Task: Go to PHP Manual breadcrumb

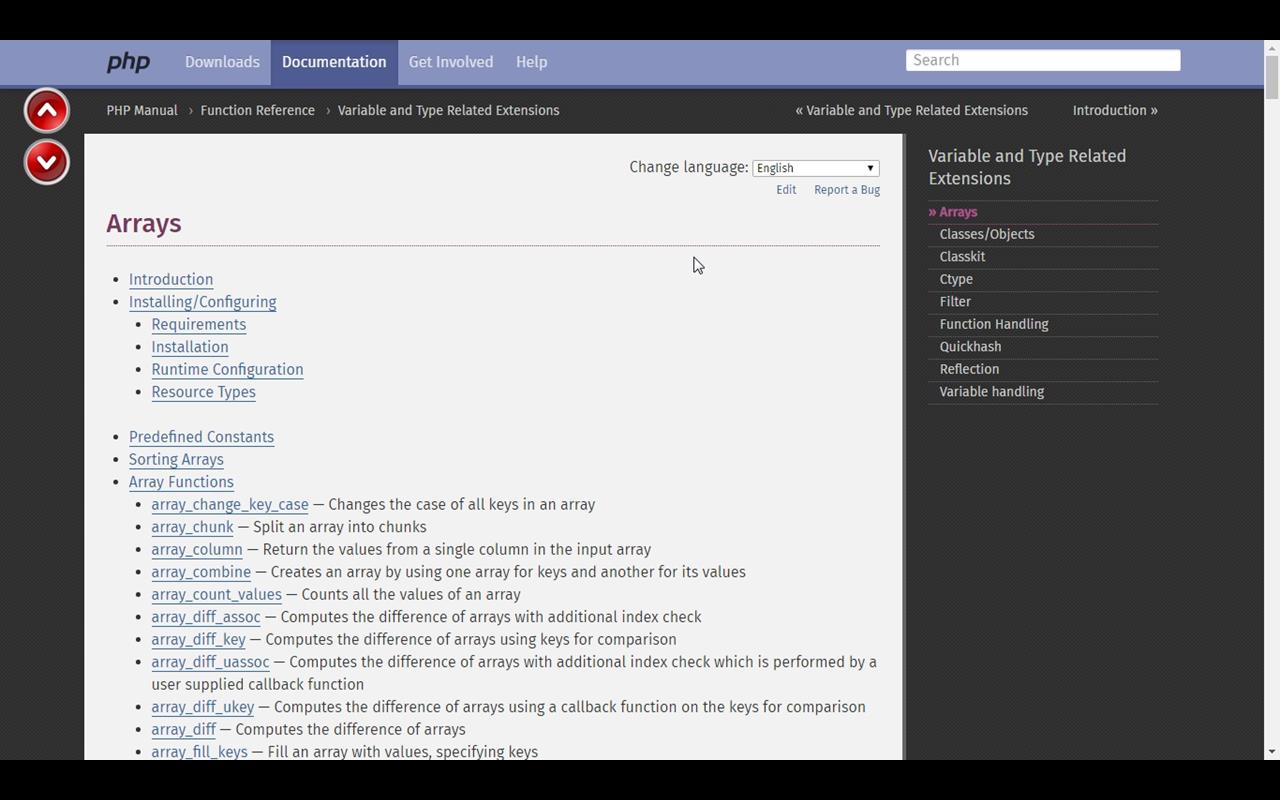Action: pyautogui.click(x=142, y=110)
